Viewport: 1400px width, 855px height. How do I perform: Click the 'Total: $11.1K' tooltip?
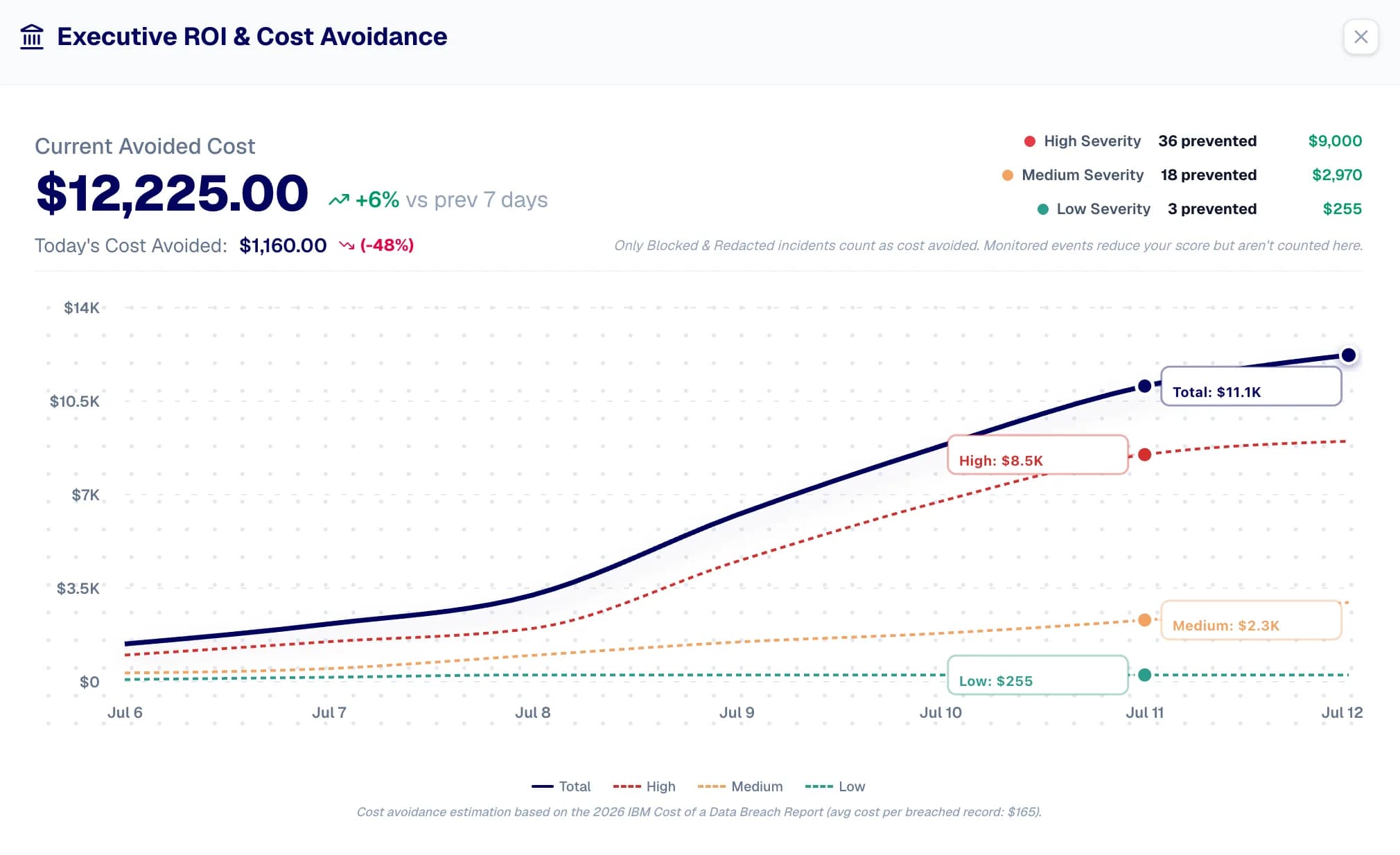pyautogui.click(x=1251, y=386)
